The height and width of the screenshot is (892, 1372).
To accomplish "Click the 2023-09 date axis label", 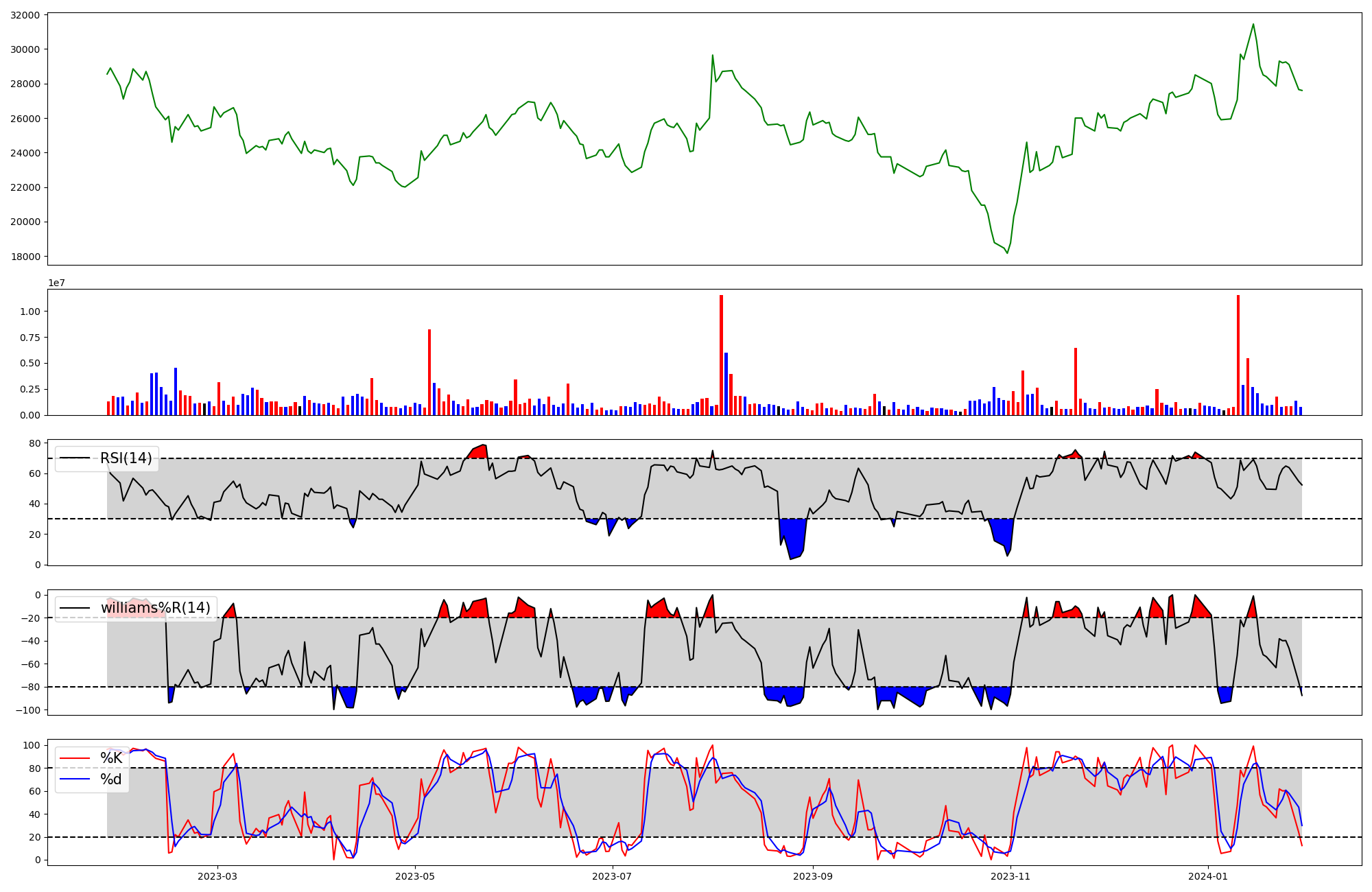I will [x=813, y=876].
